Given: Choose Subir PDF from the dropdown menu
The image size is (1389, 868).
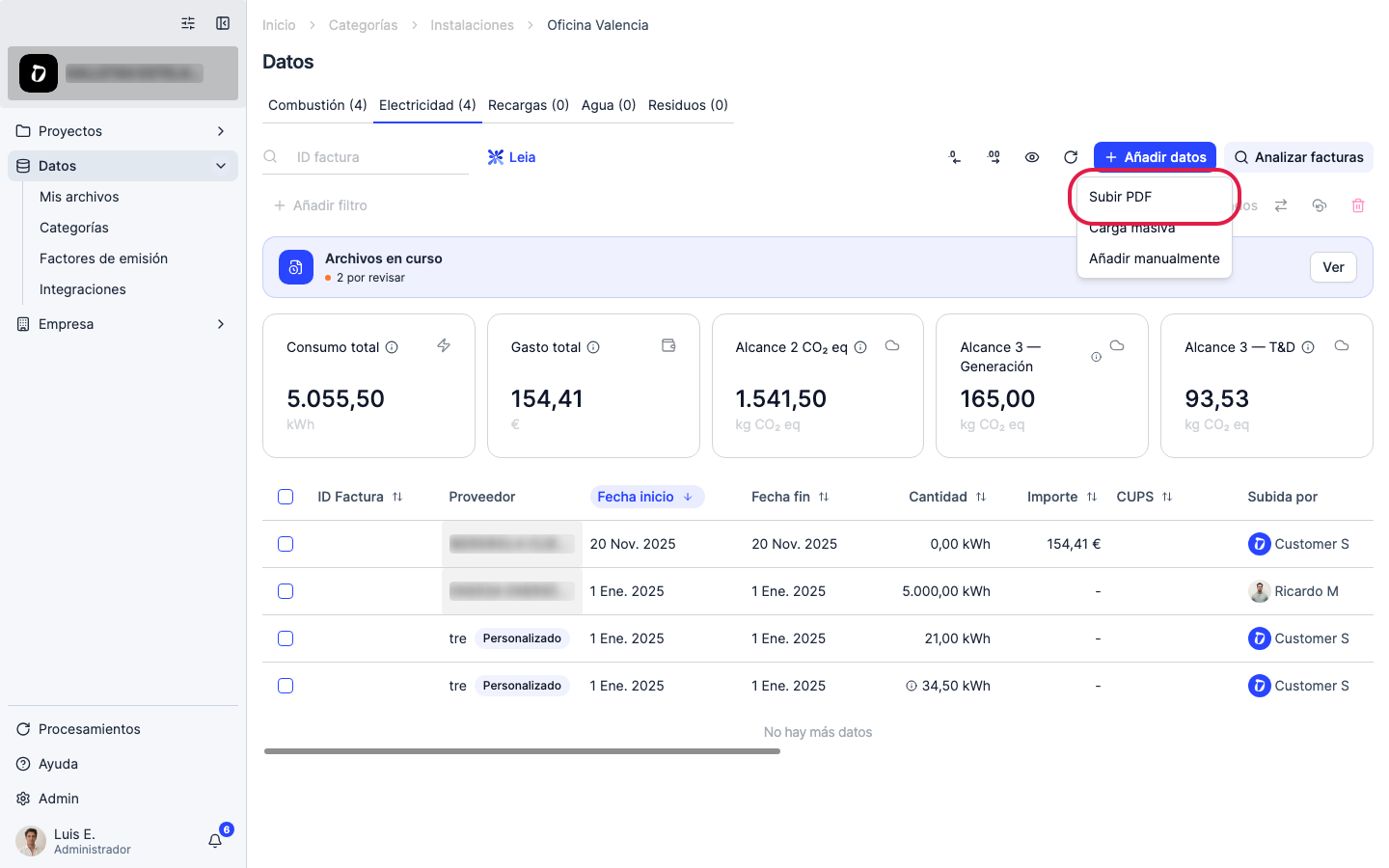Looking at the screenshot, I should point(1154,197).
